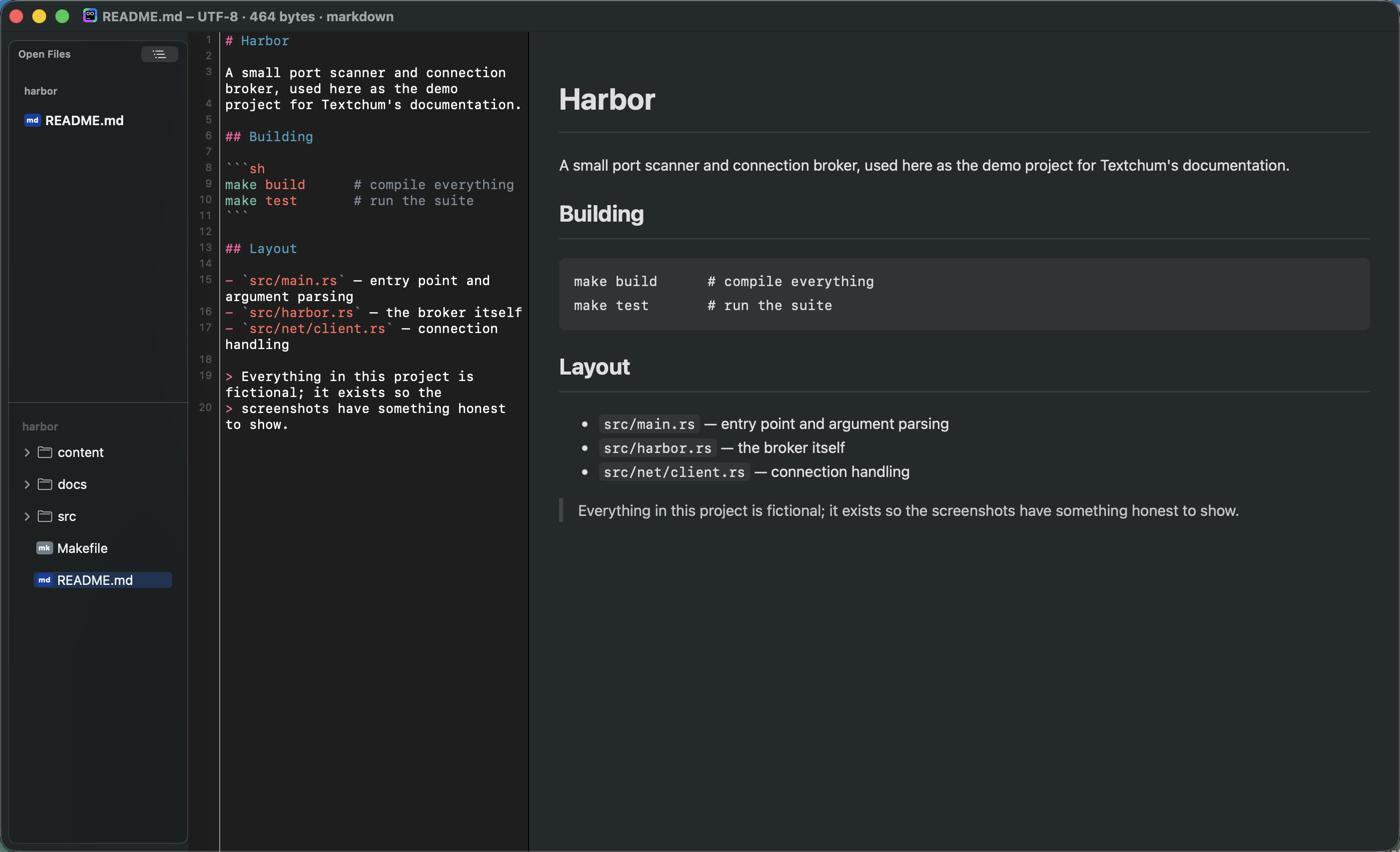Click the src/main.rs code label in the preview

pos(649,424)
